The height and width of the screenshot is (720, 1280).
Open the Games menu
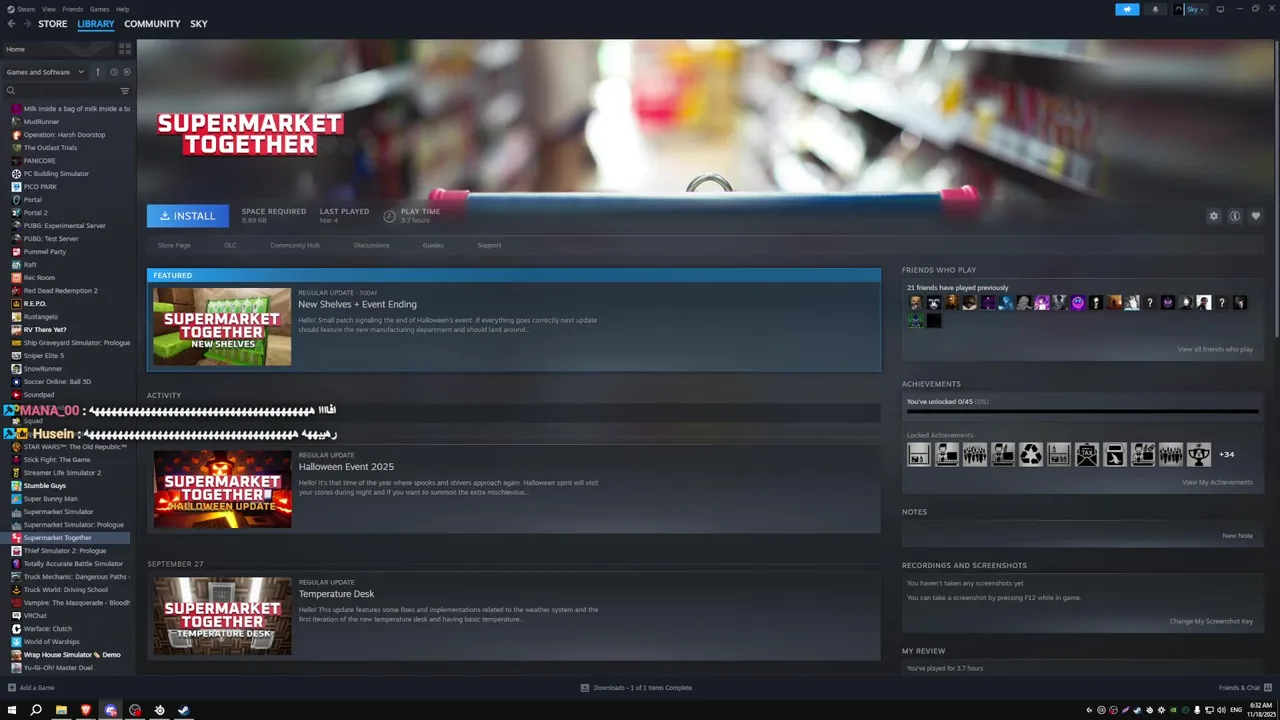pos(99,9)
